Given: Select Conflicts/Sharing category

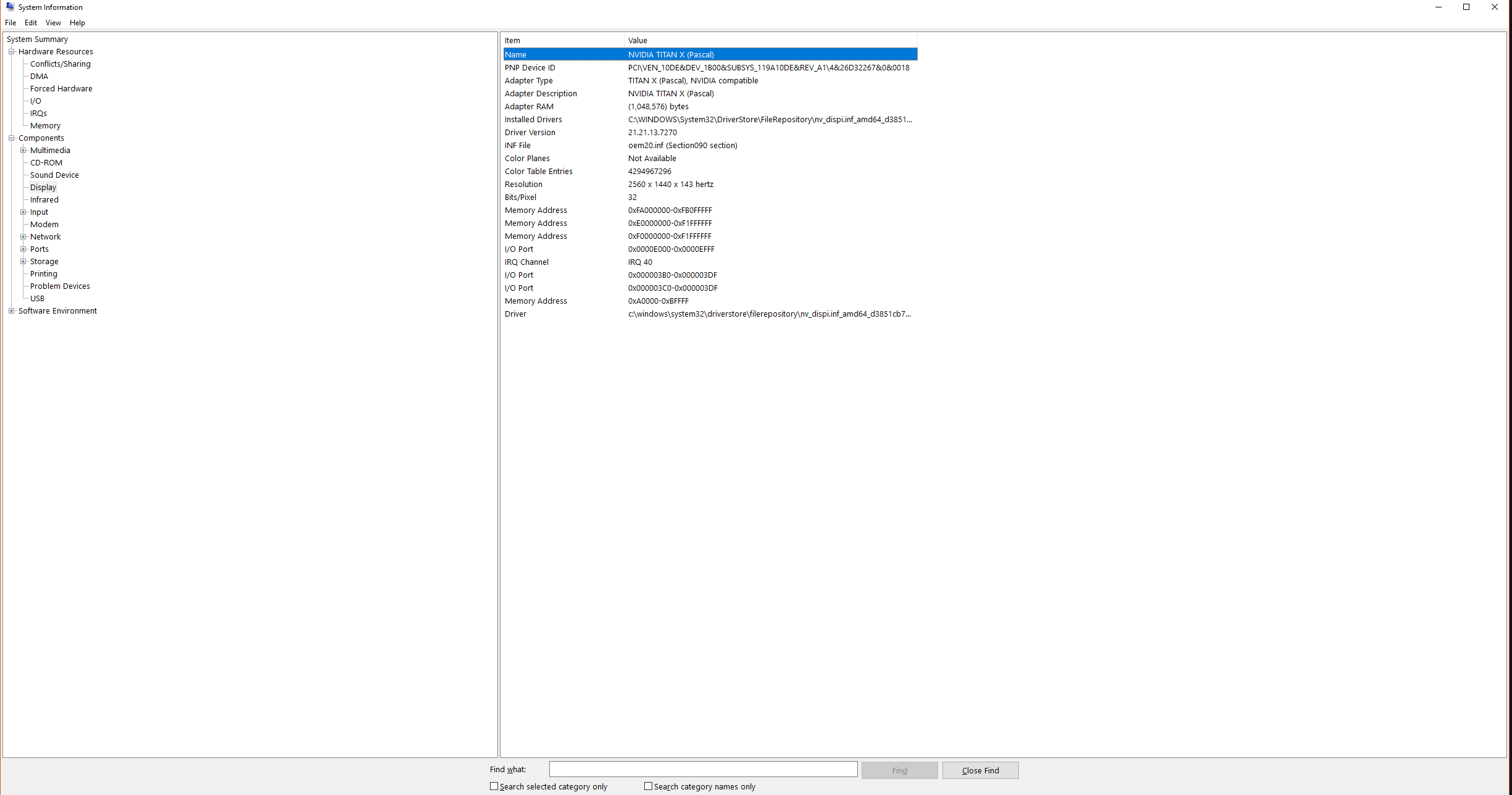Looking at the screenshot, I should coord(60,64).
